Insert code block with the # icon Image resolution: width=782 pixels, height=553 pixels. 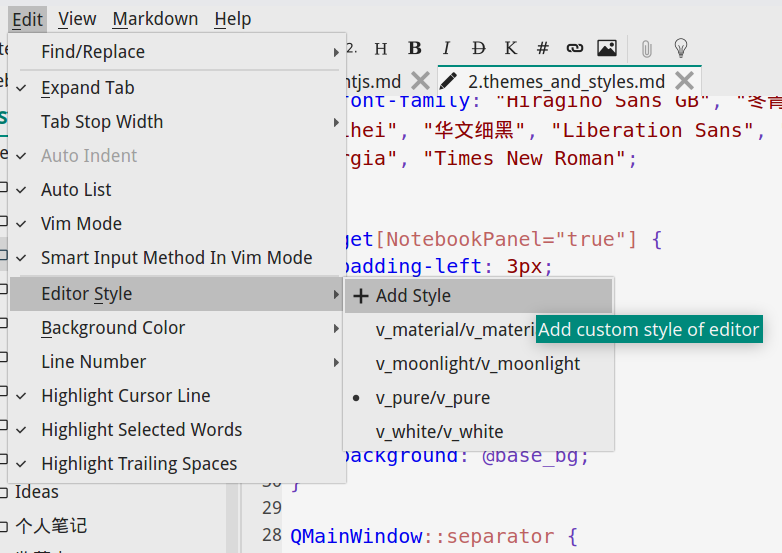(x=543, y=48)
